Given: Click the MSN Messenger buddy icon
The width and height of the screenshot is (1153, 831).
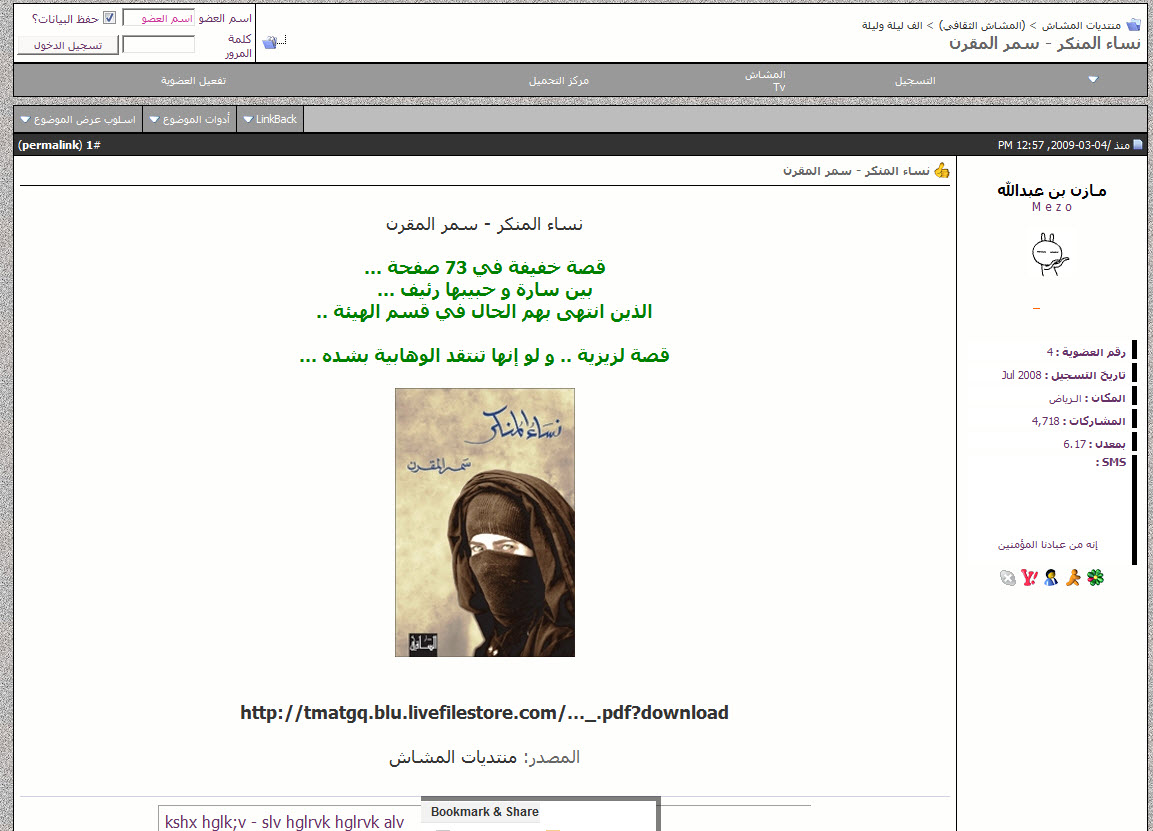Looking at the screenshot, I should (x=1052, y=578).
